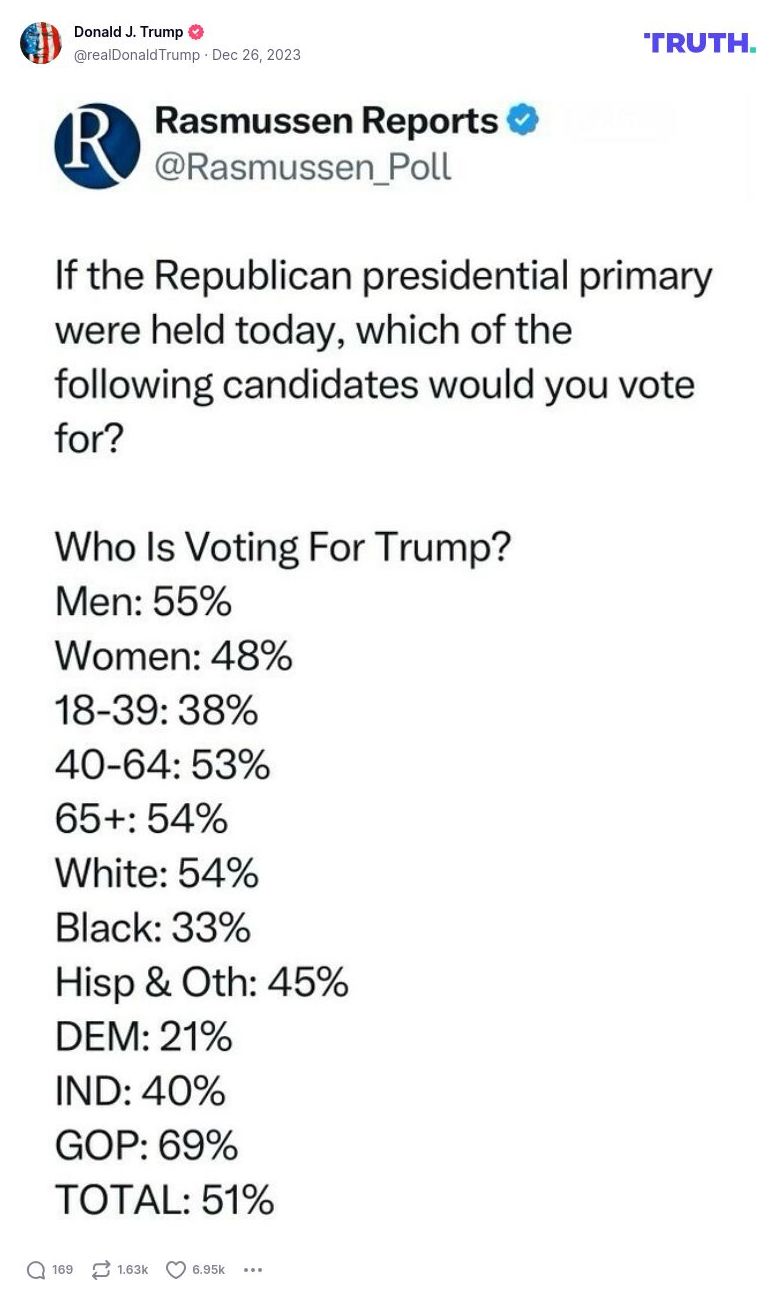Open the Dec 26, 2023 timestamp
The width and height of the screenshot is (777, 1300).
pyautogui.click(x=255, y=57)
